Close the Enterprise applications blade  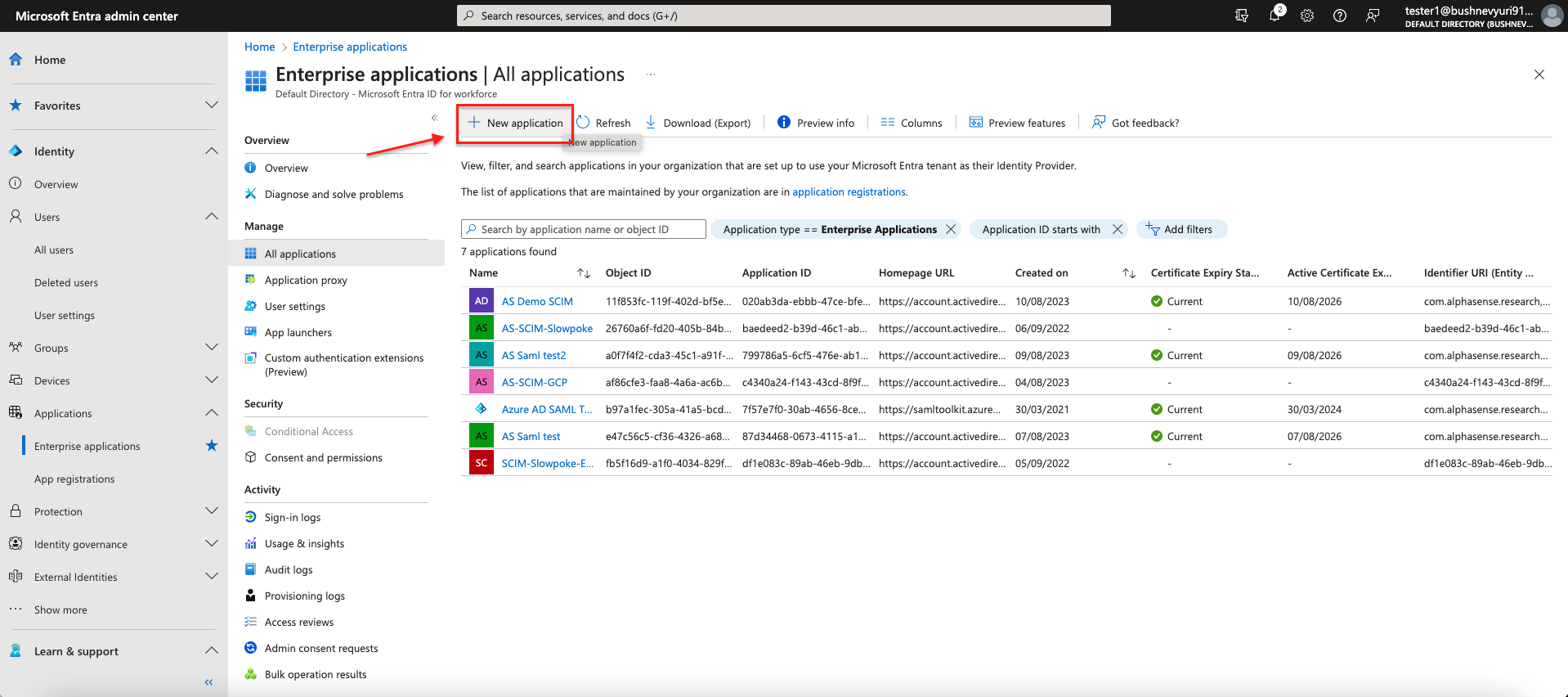1539,74
